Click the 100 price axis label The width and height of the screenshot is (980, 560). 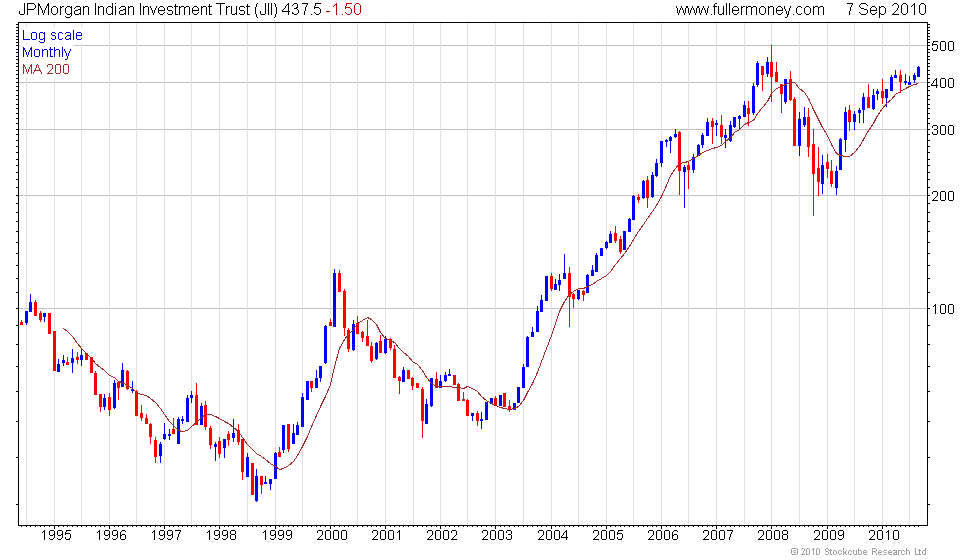coord(943,309)
